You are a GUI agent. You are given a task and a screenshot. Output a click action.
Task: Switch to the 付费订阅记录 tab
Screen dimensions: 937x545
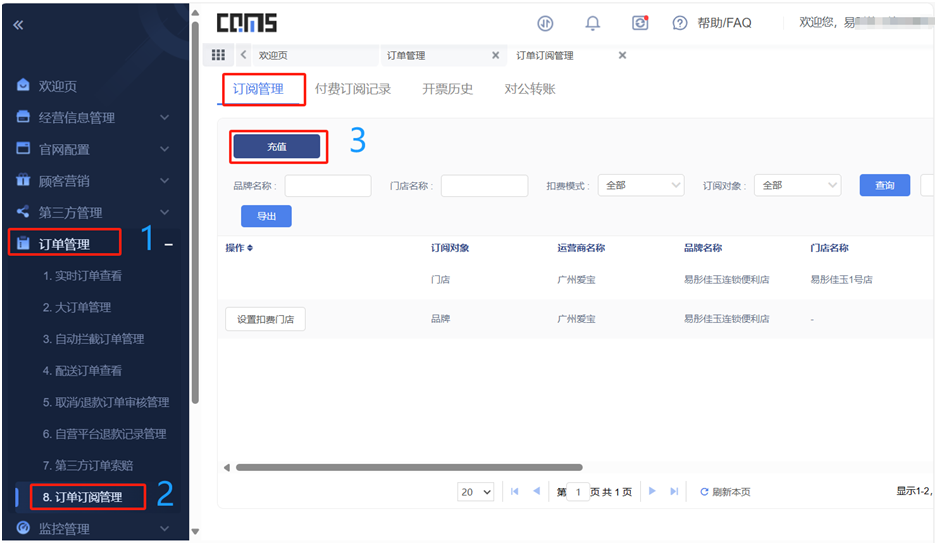[352, 89]
